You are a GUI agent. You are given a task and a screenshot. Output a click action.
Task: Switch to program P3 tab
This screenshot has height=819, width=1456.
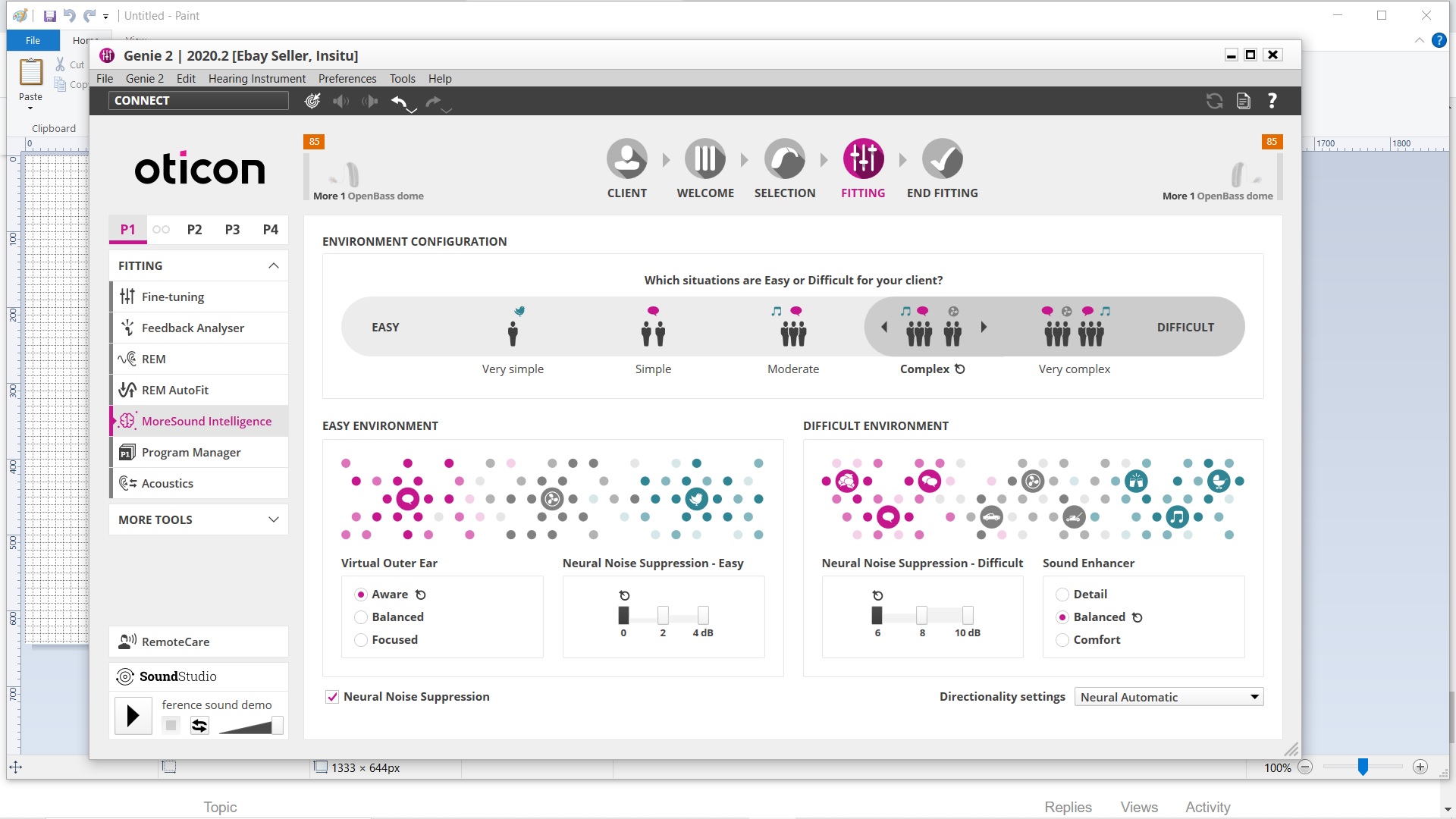[x=233, y=229]
